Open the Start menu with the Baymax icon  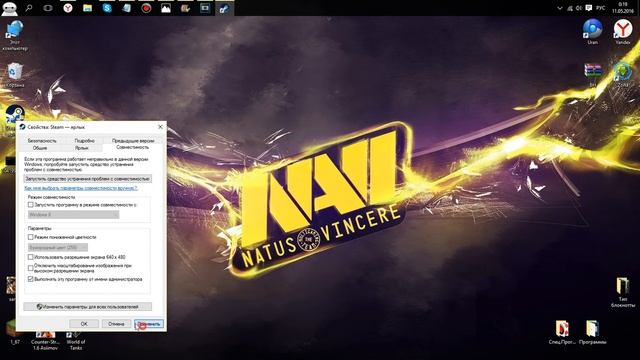(x=9, y=8)
